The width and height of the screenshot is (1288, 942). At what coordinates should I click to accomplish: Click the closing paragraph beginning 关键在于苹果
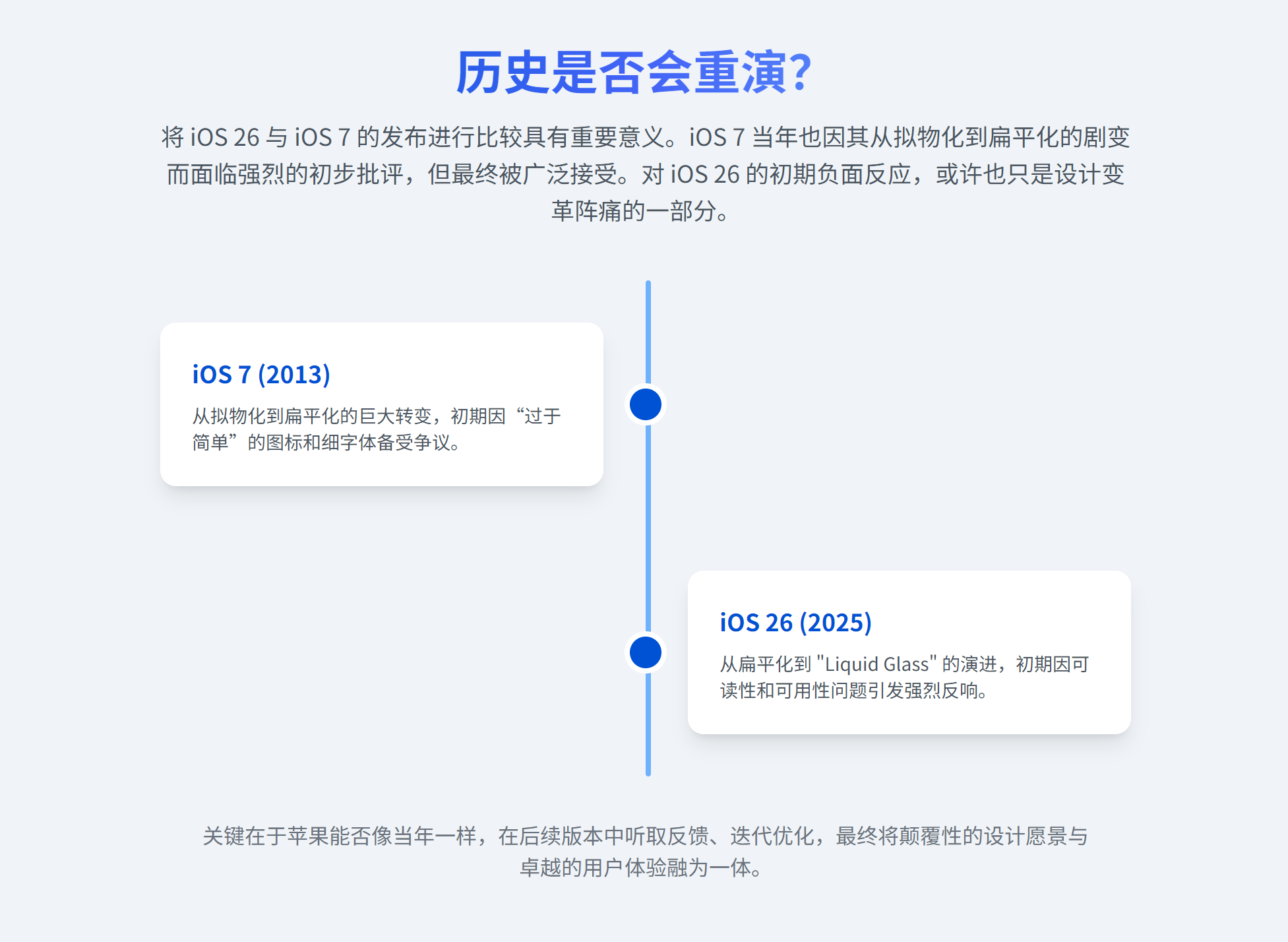645,852
